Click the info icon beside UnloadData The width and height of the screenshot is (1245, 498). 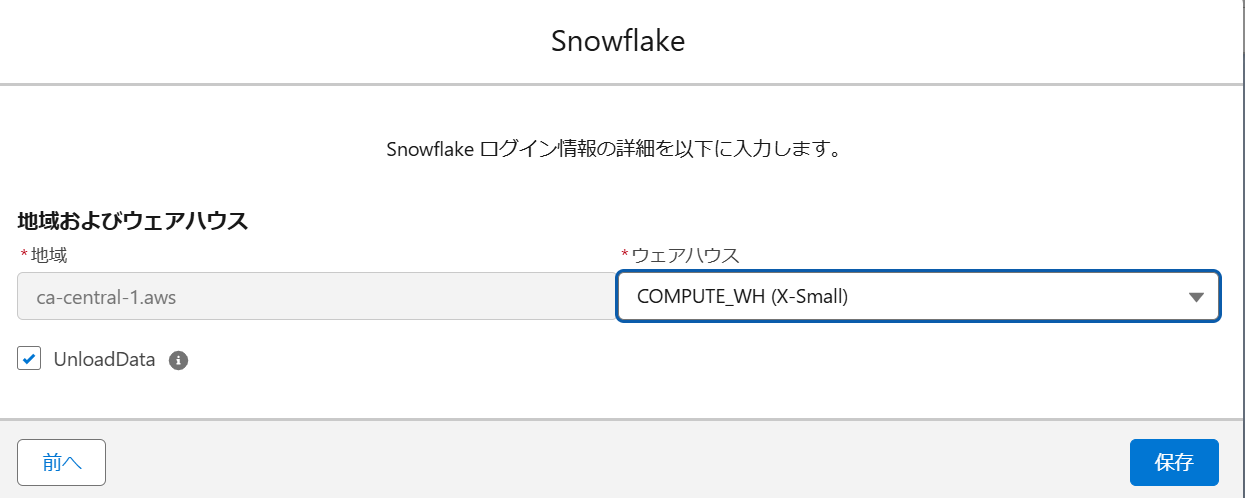click(179, 360)
